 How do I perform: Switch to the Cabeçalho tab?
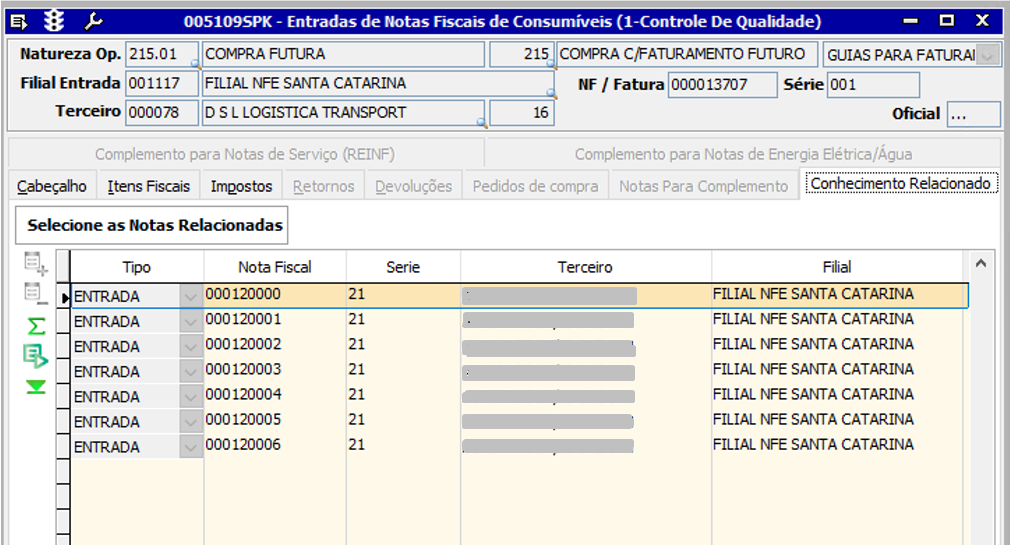(53, 186)
